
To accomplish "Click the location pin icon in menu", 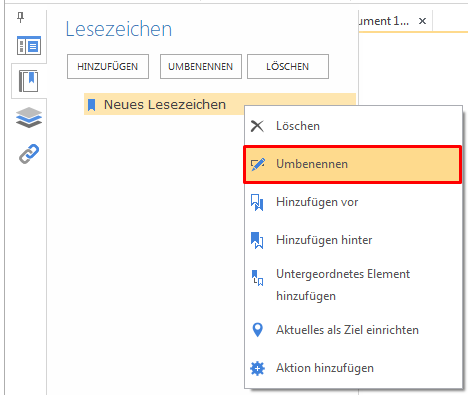I will coord(257,330).
